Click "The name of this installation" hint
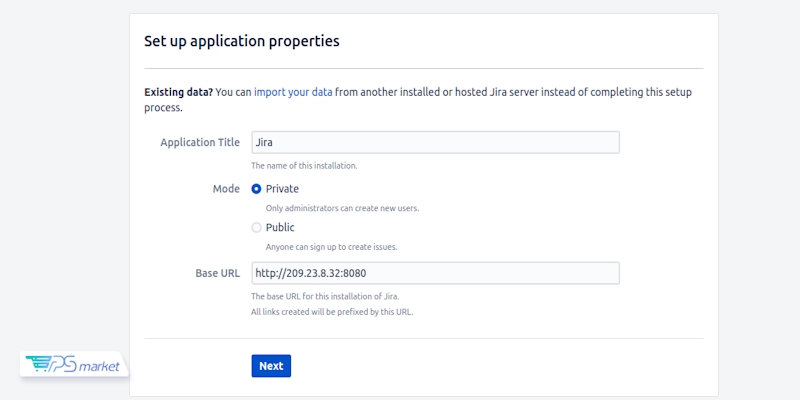This screenshot has width=800, height=400. click(x=304, y=165)
